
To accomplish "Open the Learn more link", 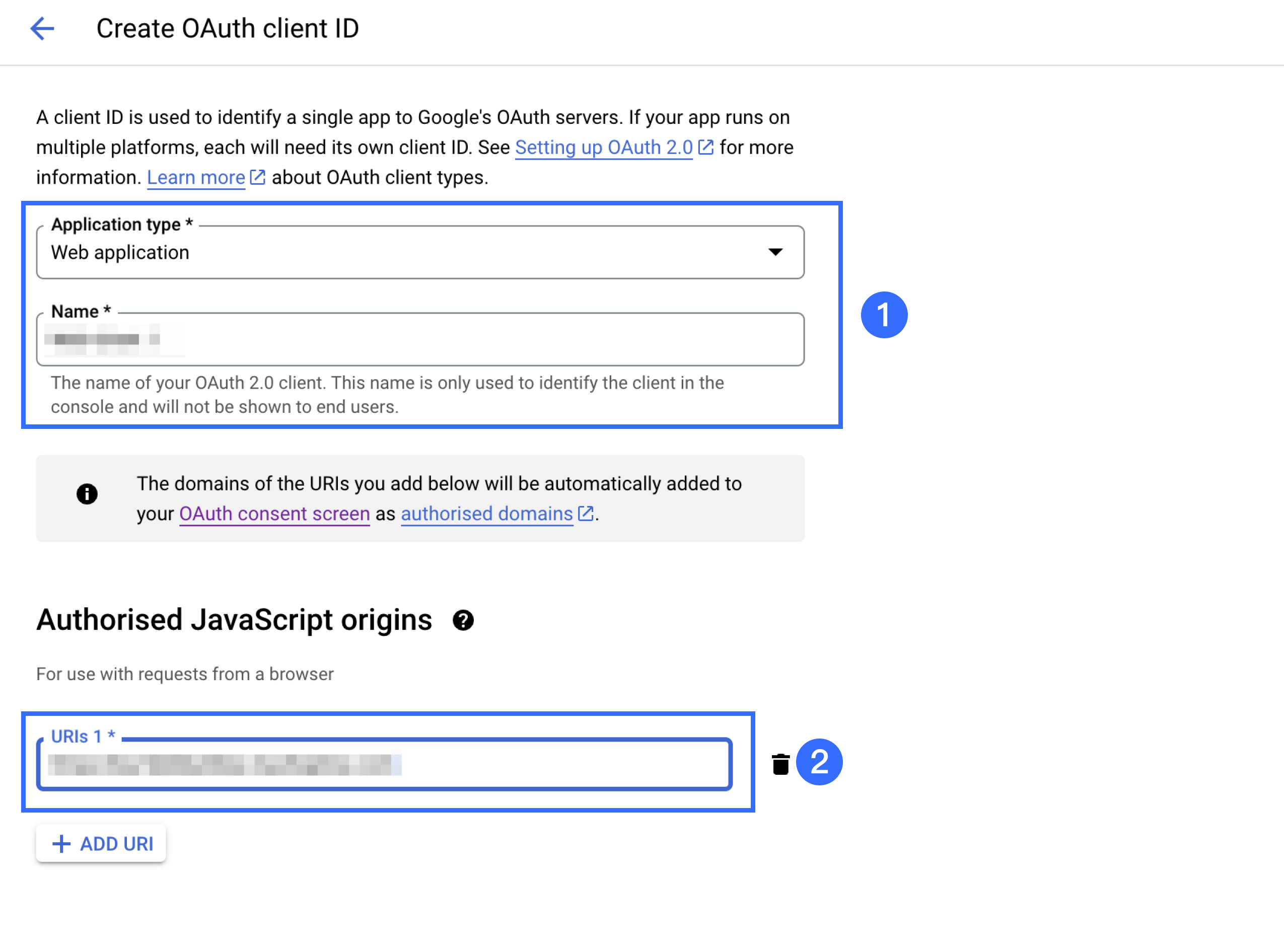I will [x=196, y=178].
